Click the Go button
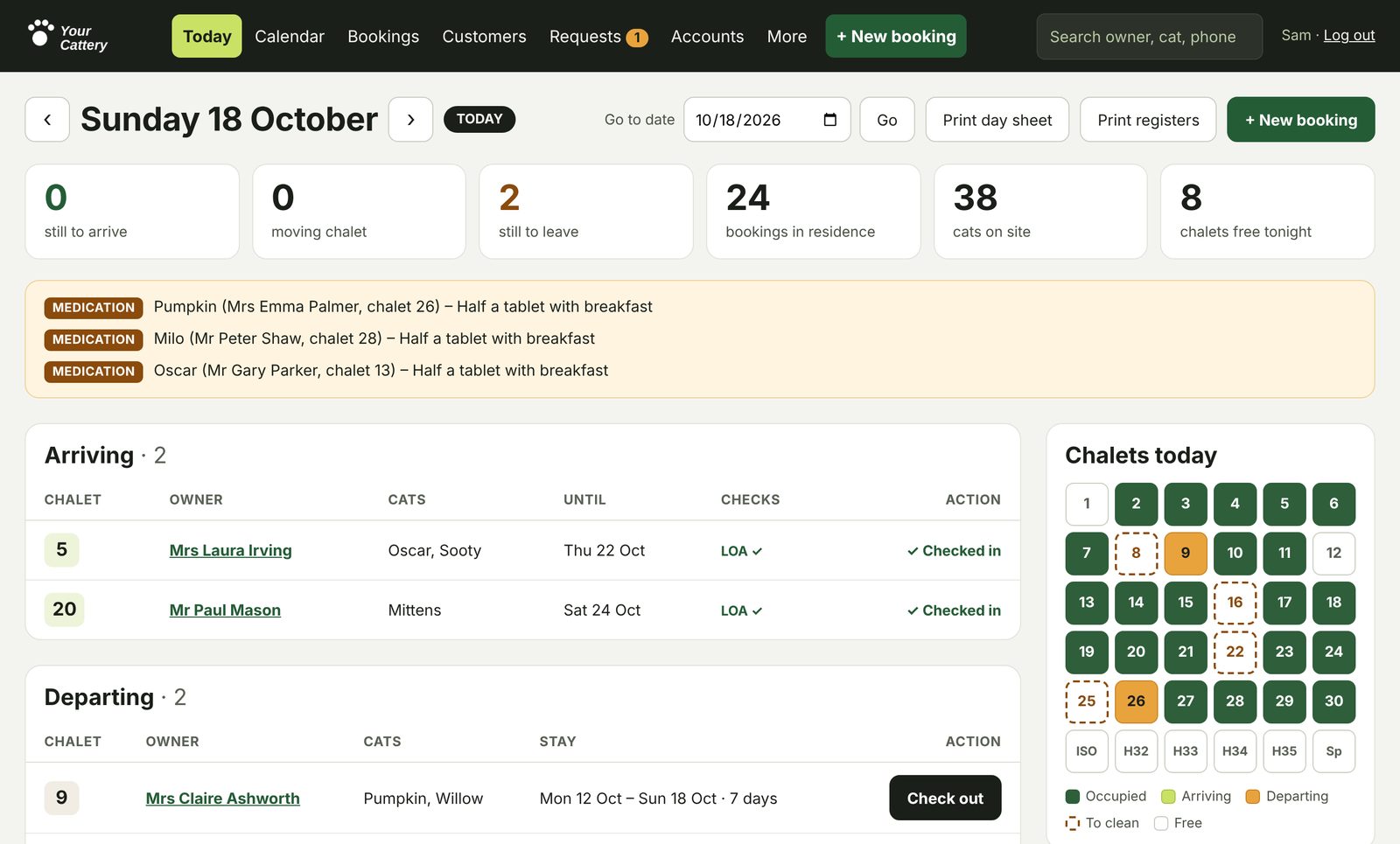The width and height of the screenshot is (1400, 844). tap(886, 120)
